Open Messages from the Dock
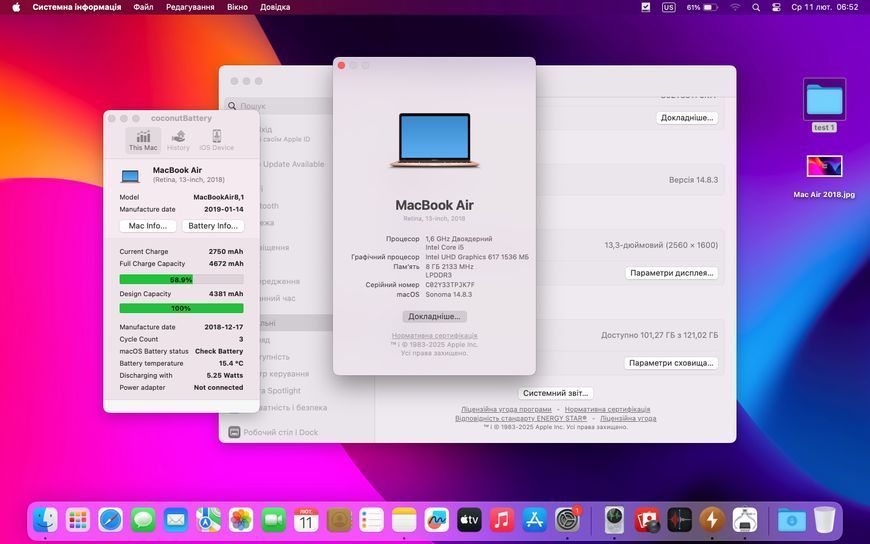 [x=143, y=520]
